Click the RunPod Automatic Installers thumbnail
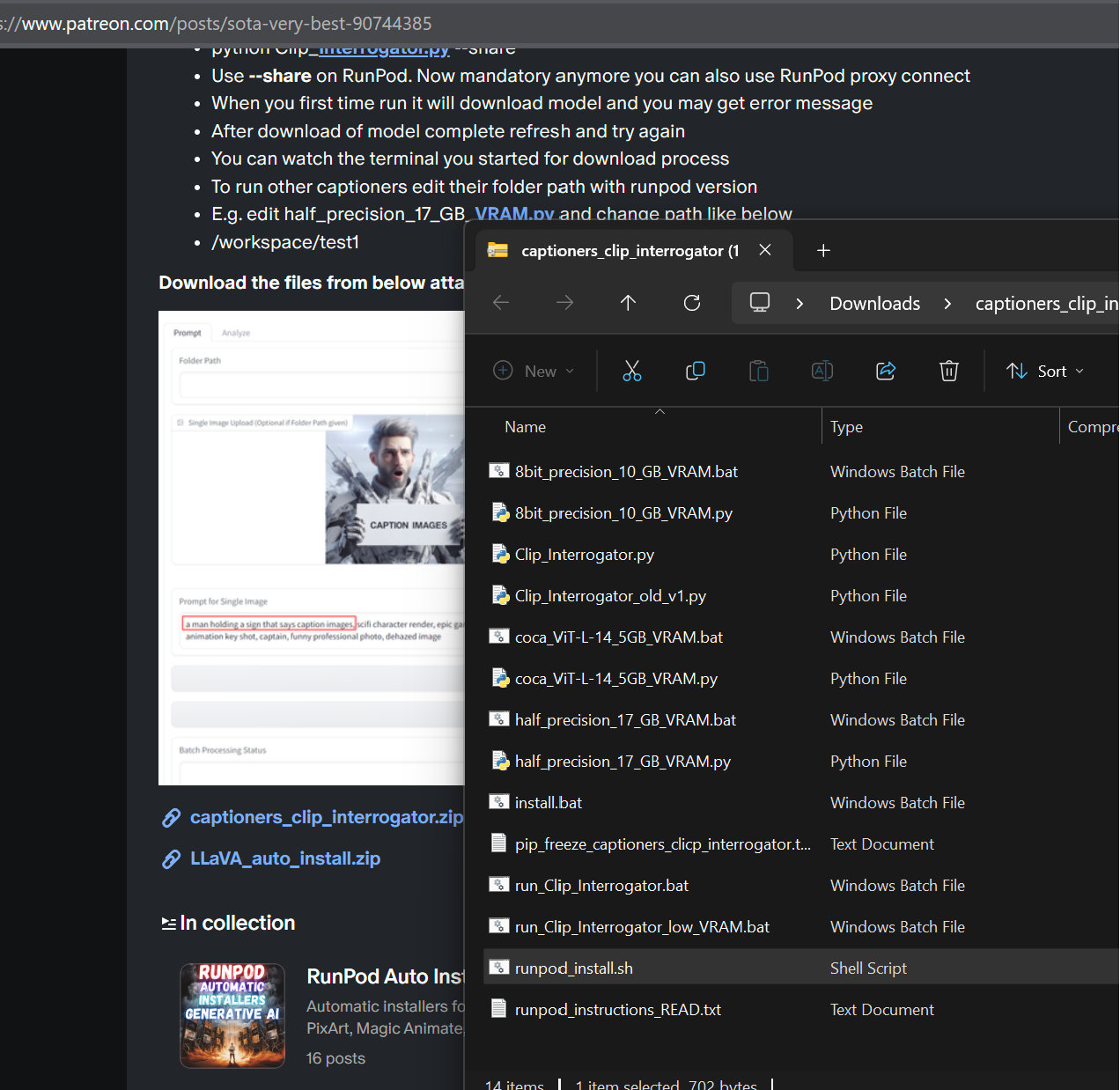The image size is (1120, 1090). pyautogui.click(x=232, y=1015)
